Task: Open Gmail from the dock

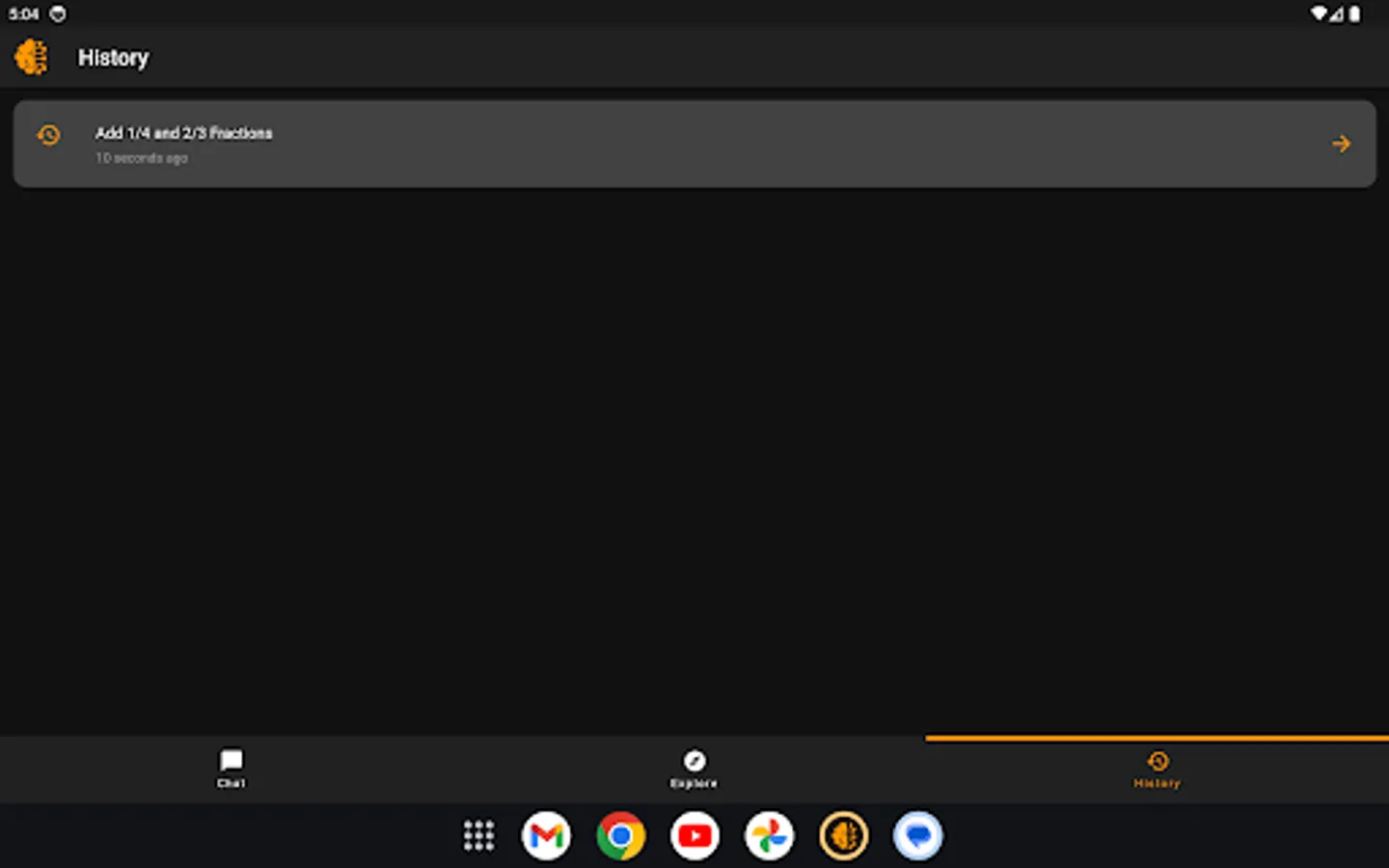Action: pos(546,835)
